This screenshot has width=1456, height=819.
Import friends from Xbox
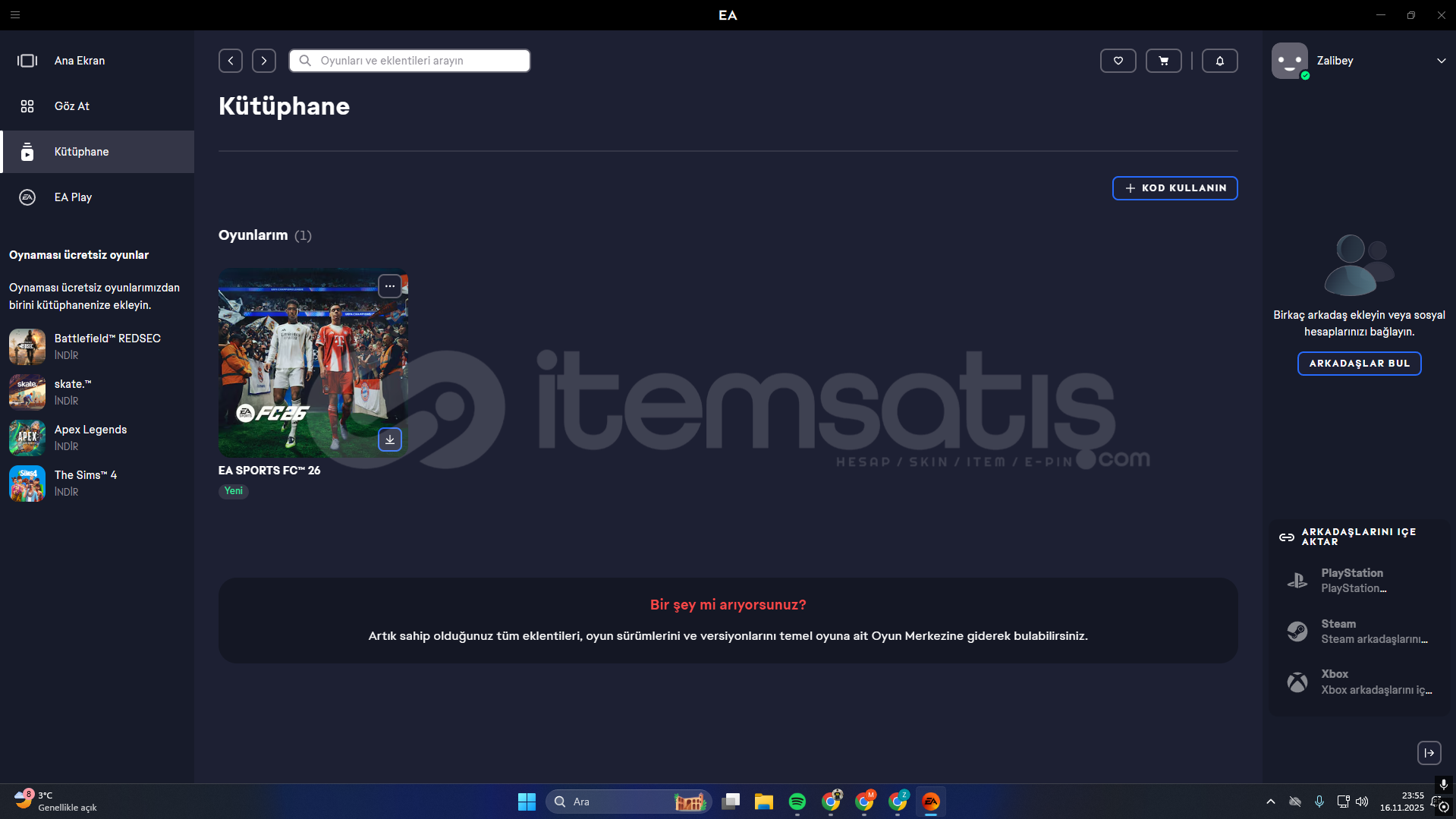point(1360,682)
